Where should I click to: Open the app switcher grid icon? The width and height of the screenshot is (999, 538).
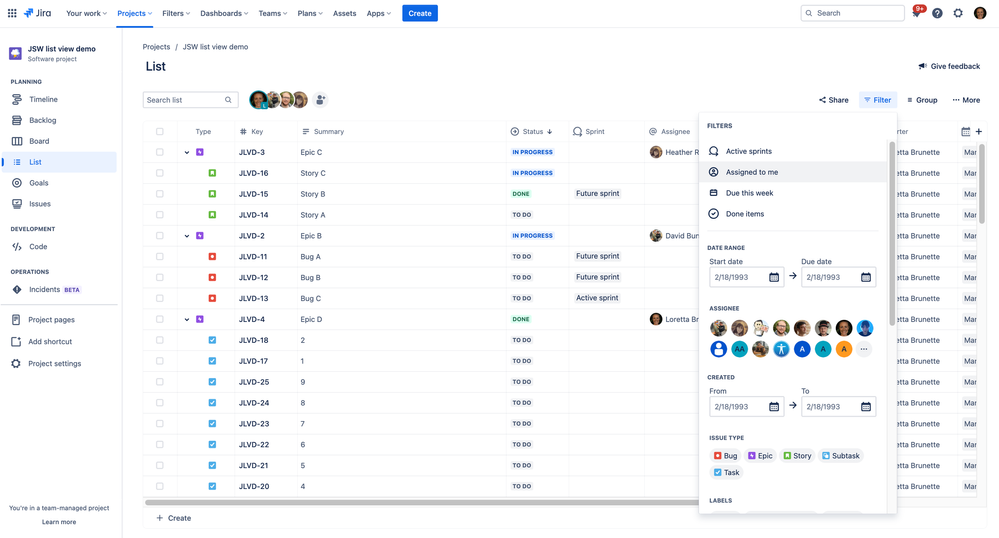[12, 13]
